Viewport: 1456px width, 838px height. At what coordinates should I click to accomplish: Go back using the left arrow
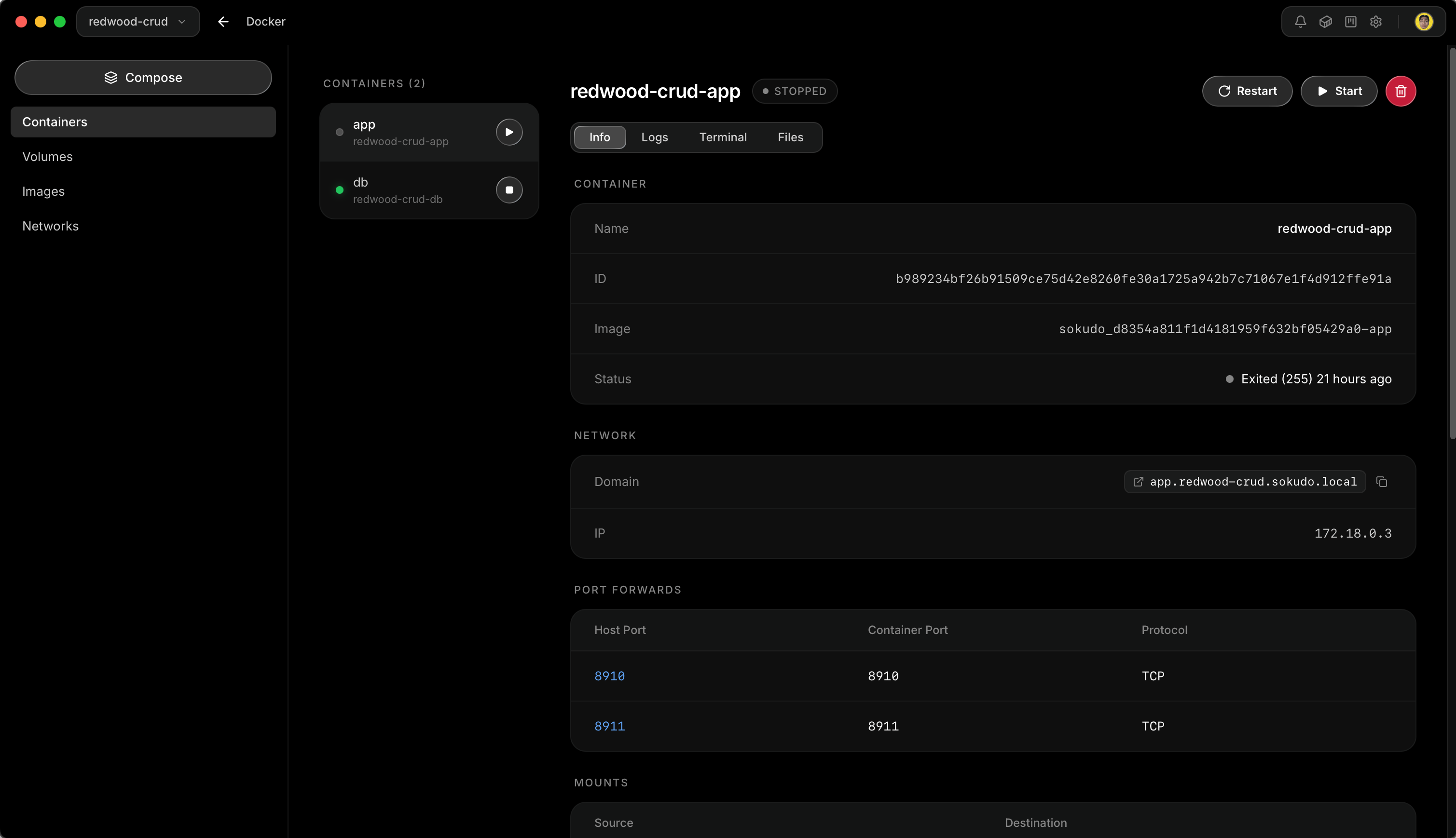(223, 22)
